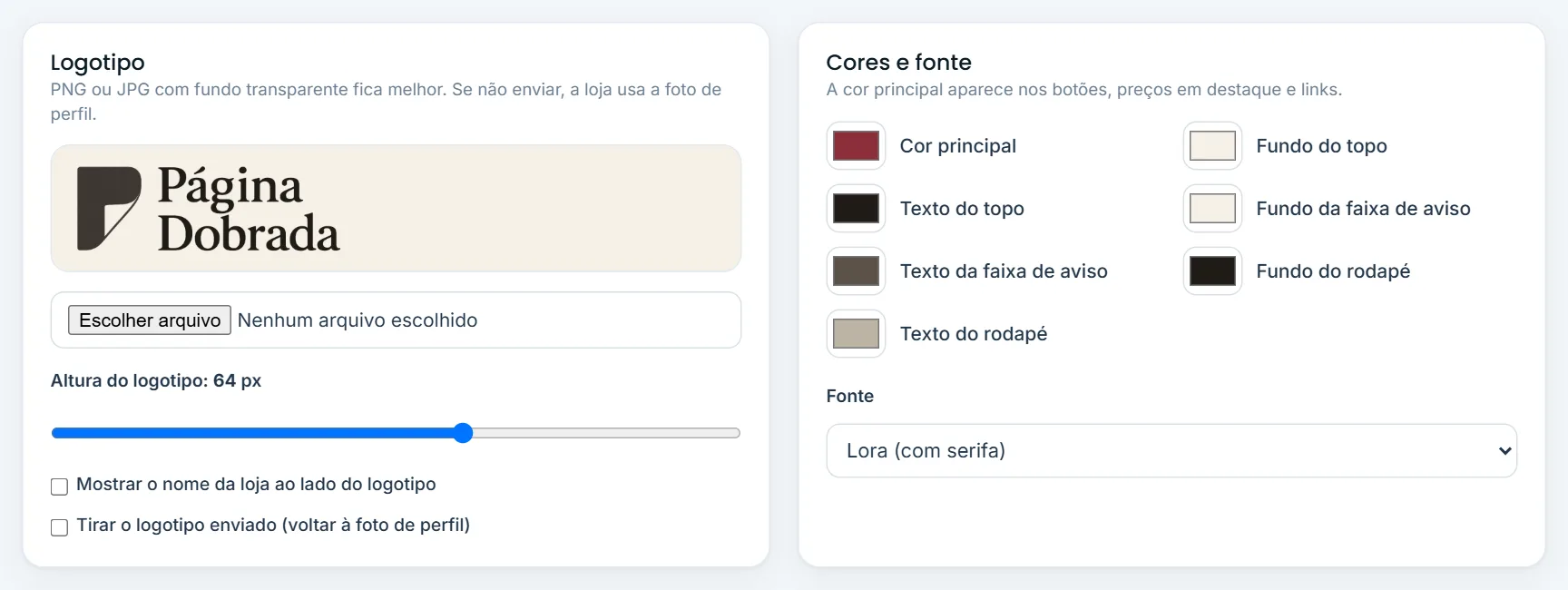The height and width of the screenshot is (590, 1568).
Task: Open the Texto do rodapé color swatch
Action: coord(856,334)
